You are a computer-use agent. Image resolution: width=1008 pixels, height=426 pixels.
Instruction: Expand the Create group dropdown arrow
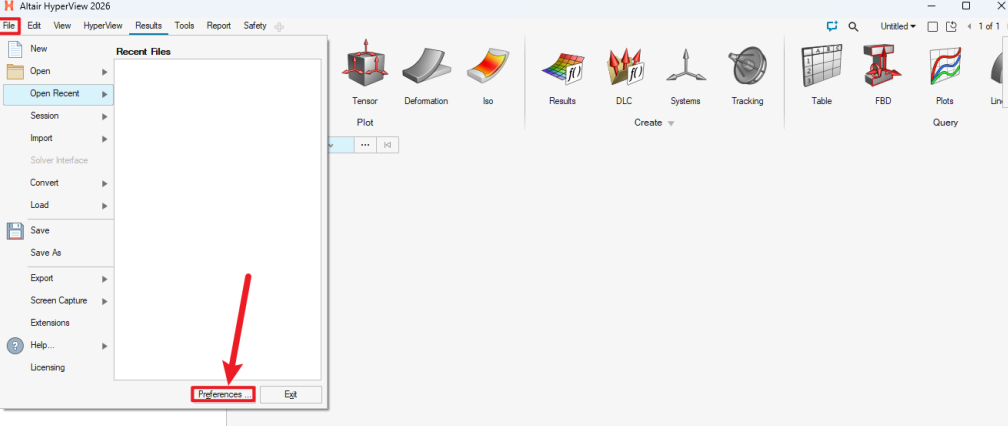[x=671, y=123]
